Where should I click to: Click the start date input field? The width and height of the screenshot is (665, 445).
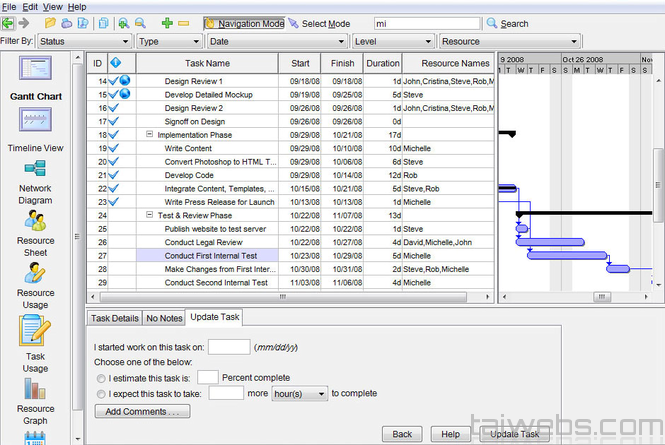click(x=228, y=347)
